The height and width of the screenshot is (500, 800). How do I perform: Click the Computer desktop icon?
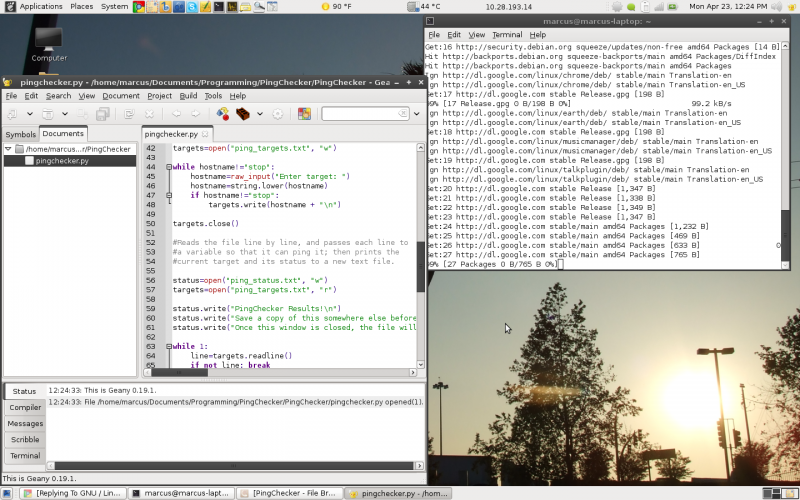[49, 45]
